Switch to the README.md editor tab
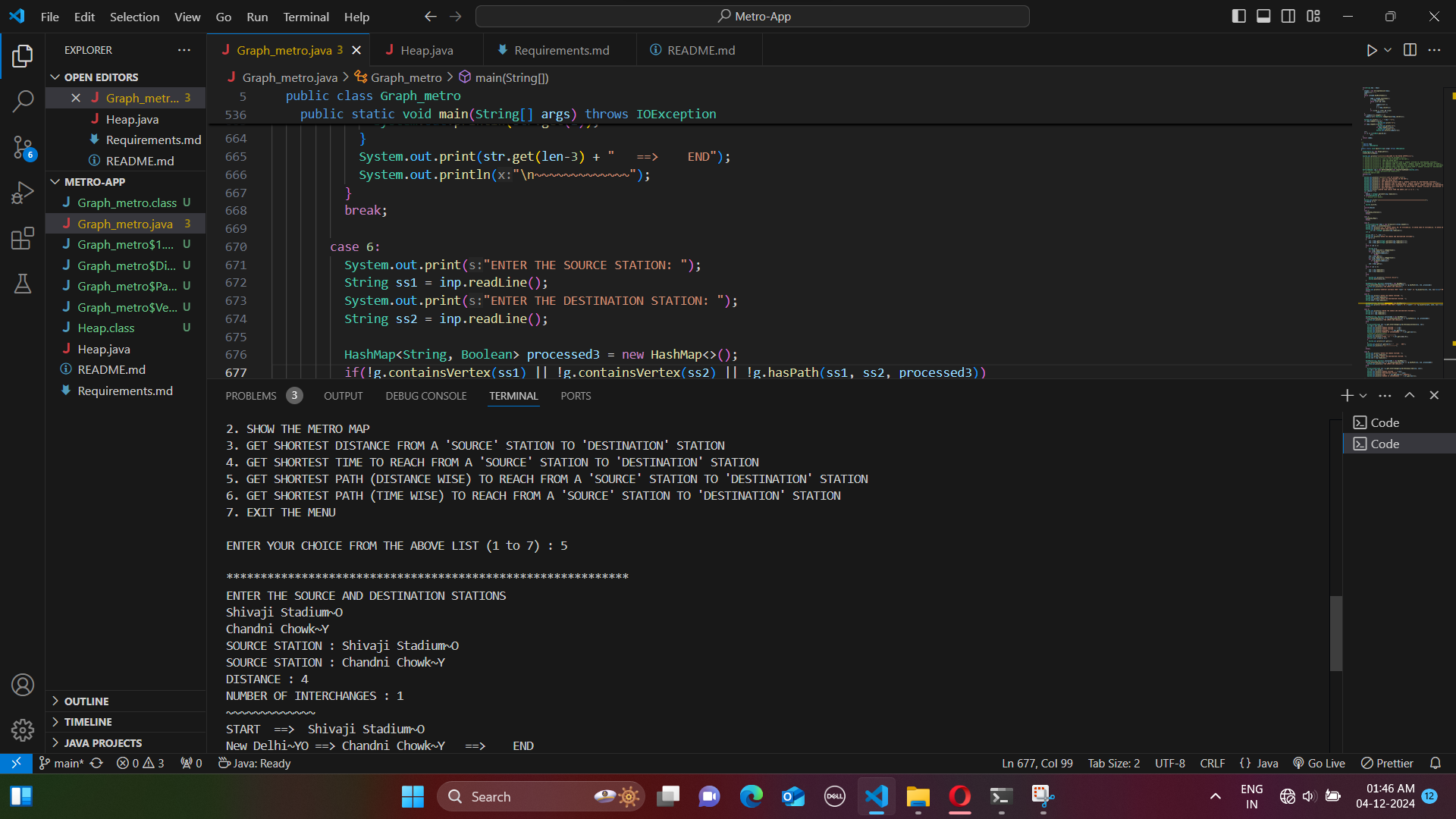 click(701, 50)
